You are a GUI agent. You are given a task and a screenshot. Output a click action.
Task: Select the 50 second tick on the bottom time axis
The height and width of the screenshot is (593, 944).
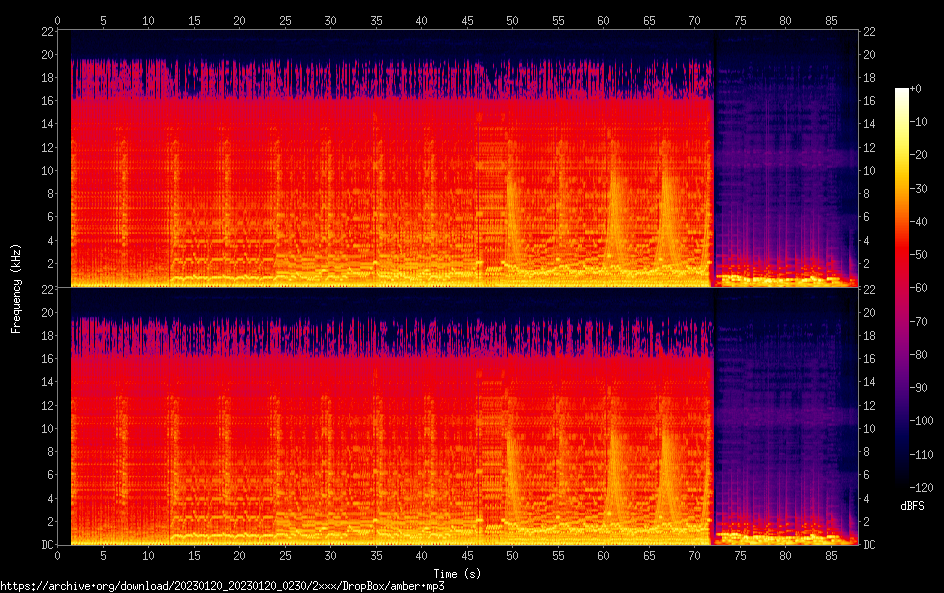(x=512, y=555)
